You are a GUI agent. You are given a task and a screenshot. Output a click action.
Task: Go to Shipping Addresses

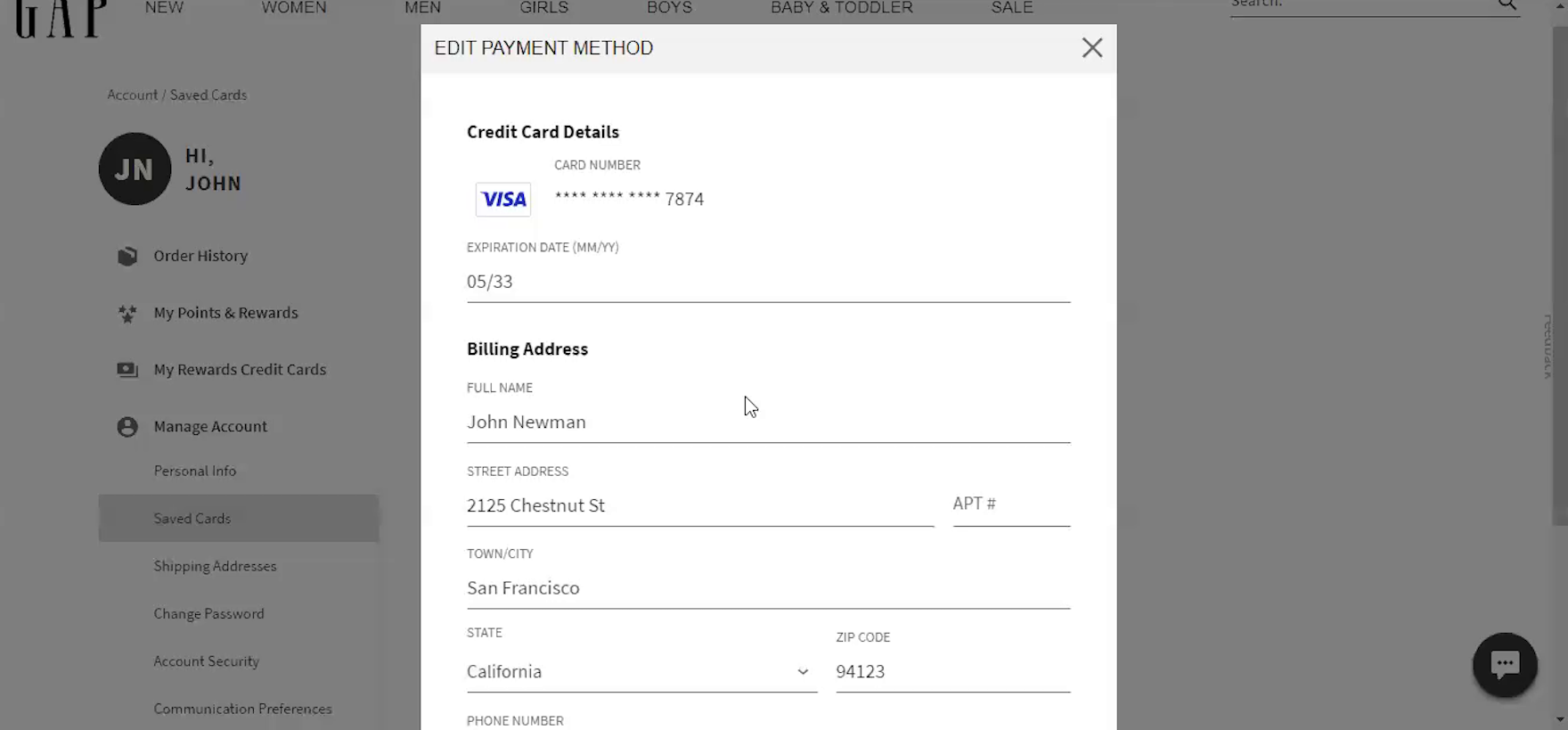tap(215, 566)
